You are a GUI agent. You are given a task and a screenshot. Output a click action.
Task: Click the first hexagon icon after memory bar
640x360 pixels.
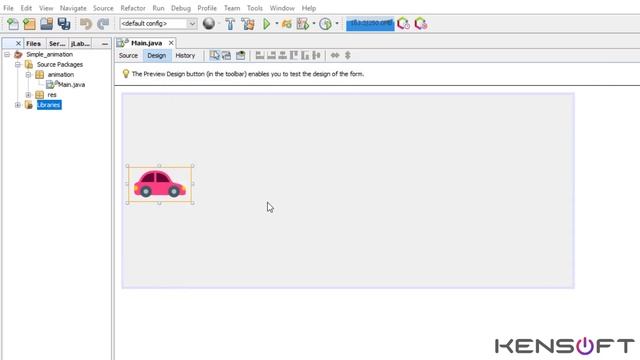404,24
